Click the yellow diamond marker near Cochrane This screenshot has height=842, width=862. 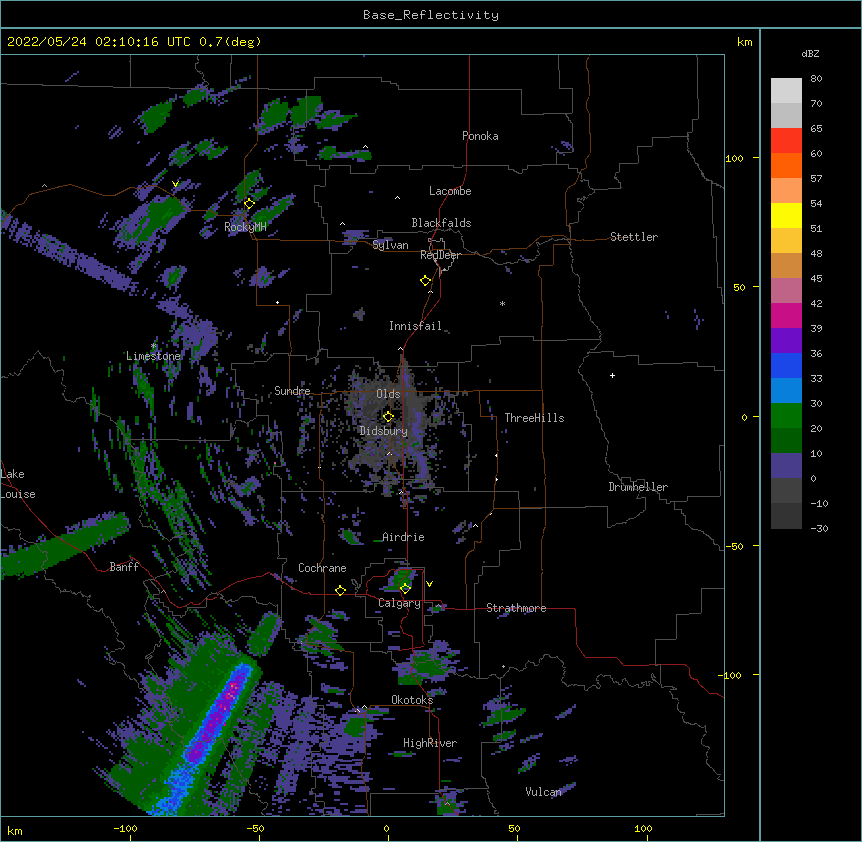(x=340, y=591)
